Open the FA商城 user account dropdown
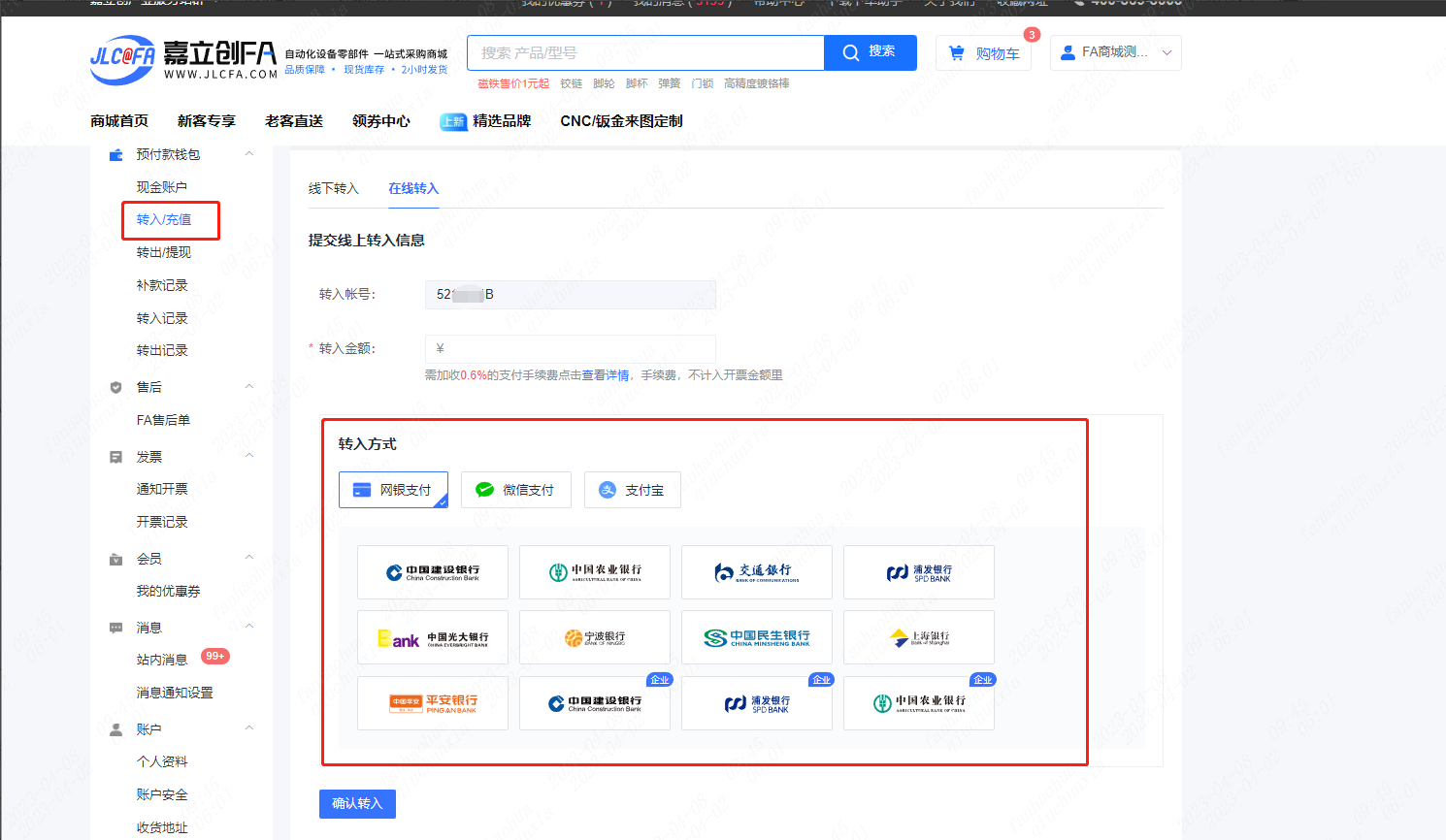The height and width of the screenshot is (840, 1446). (x=1115, y=52)
